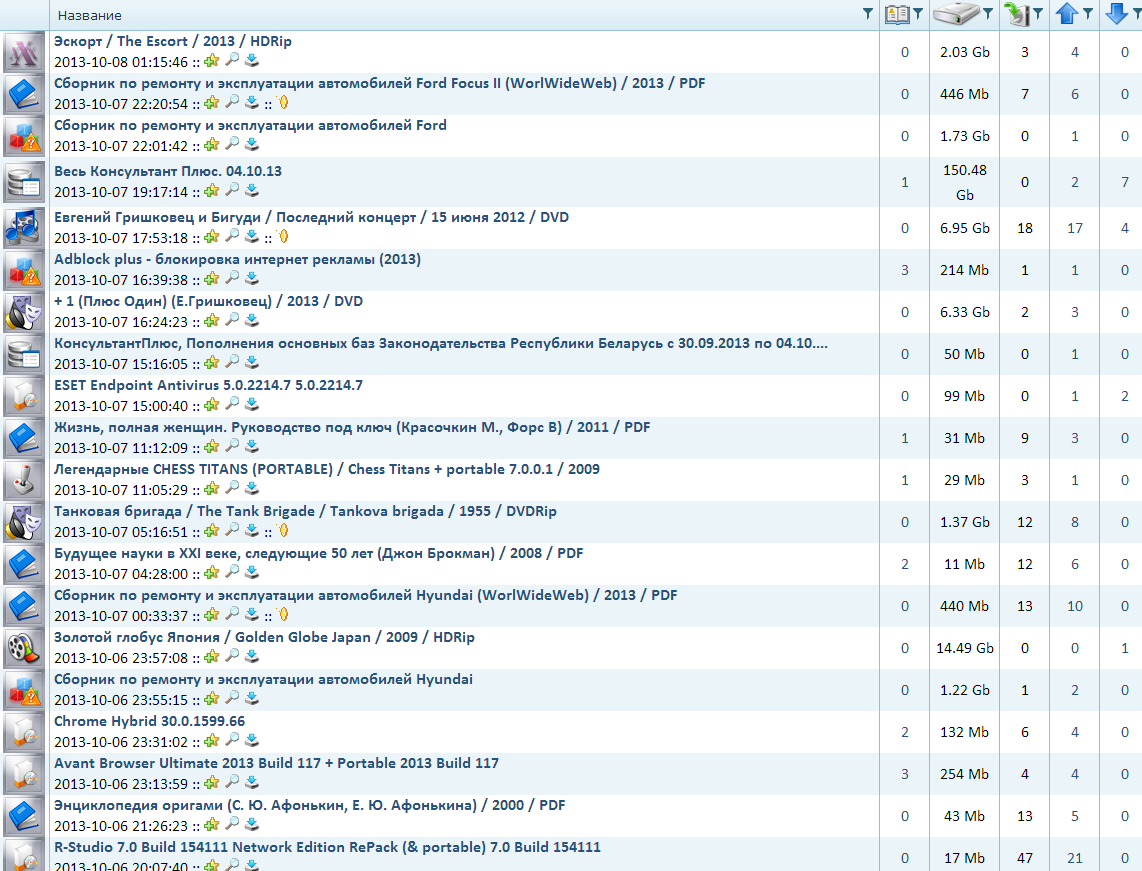Image resolution: width=1142 pixels, height=871 pixels.
Task: Open Chrome Hybrid 30.0.1599.66 link
Action: click(x=149, y=721)
